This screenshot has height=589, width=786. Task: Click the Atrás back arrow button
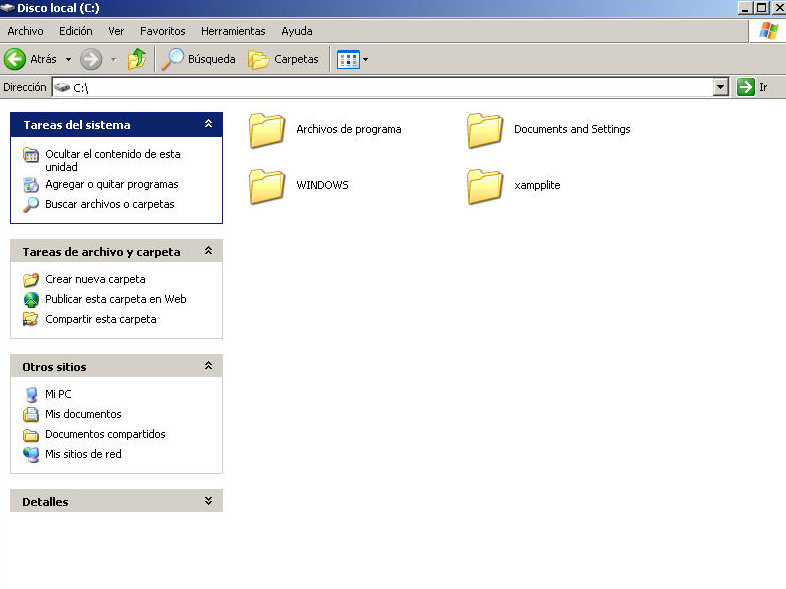(16, 59)
